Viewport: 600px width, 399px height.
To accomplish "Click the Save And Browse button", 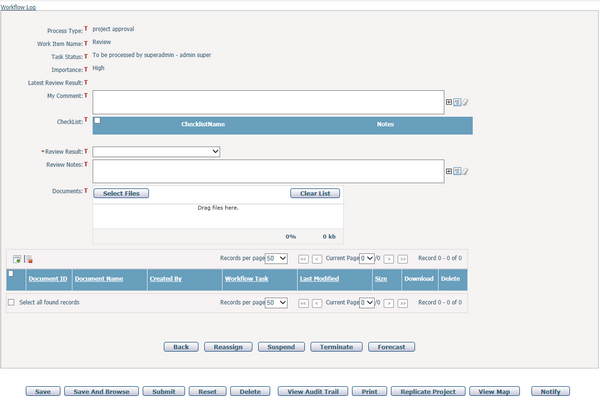I will click(x=101, y=391).
